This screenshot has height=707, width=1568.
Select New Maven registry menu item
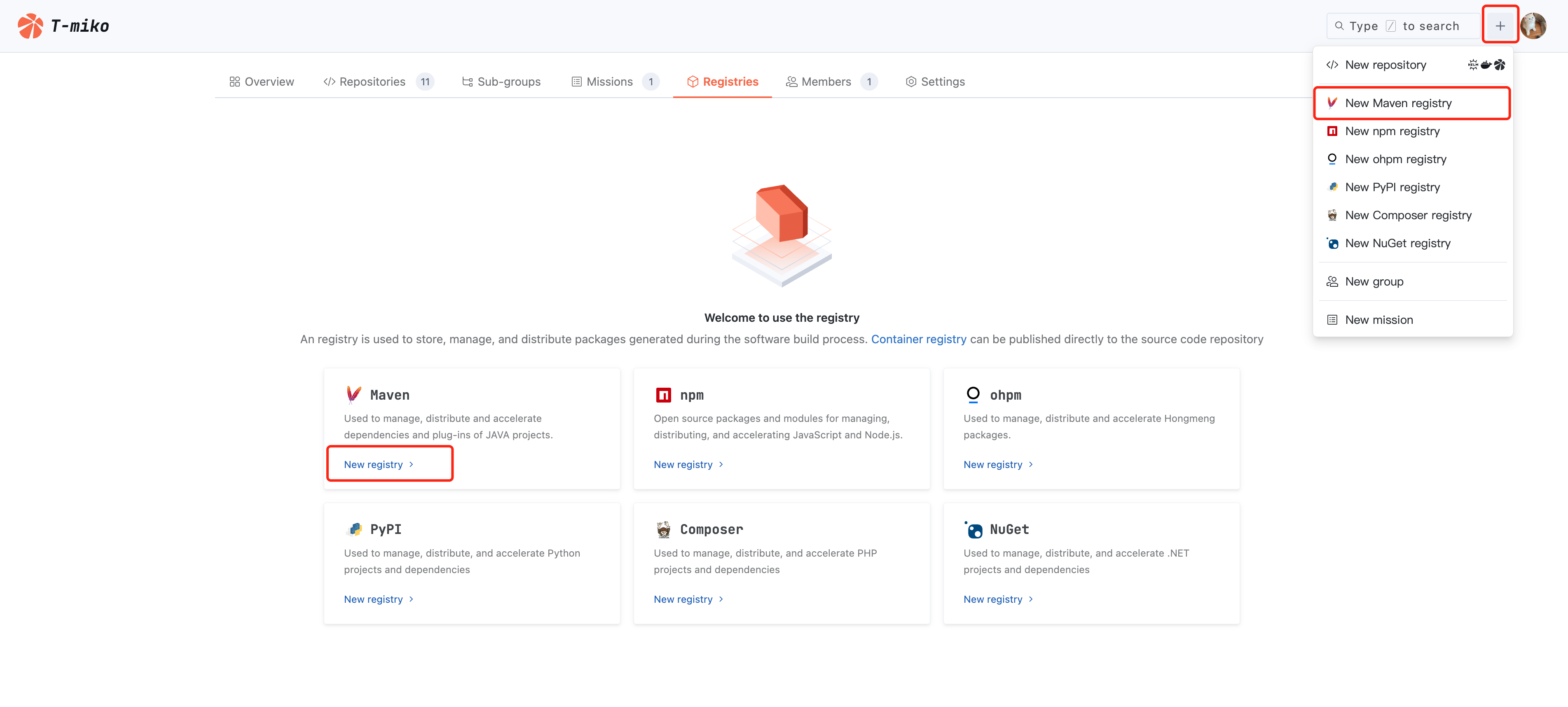(1397, 103)
